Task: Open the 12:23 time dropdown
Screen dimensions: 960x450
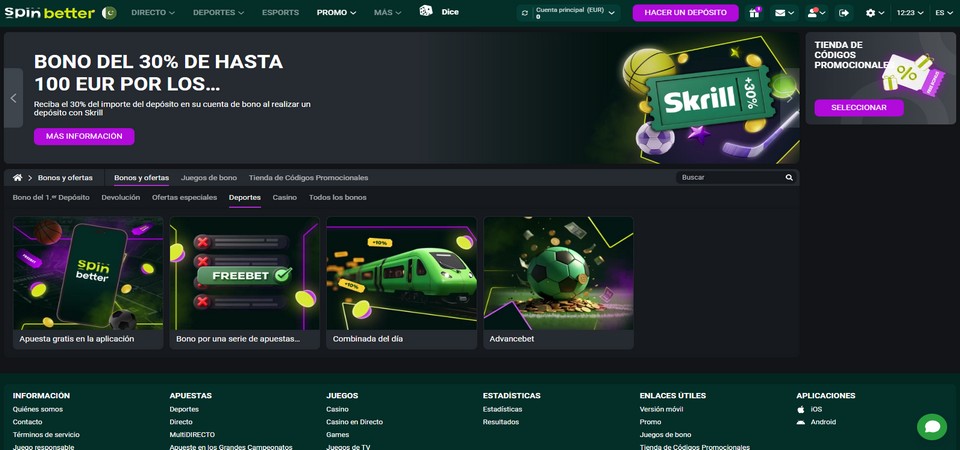Action: [910, 12]
